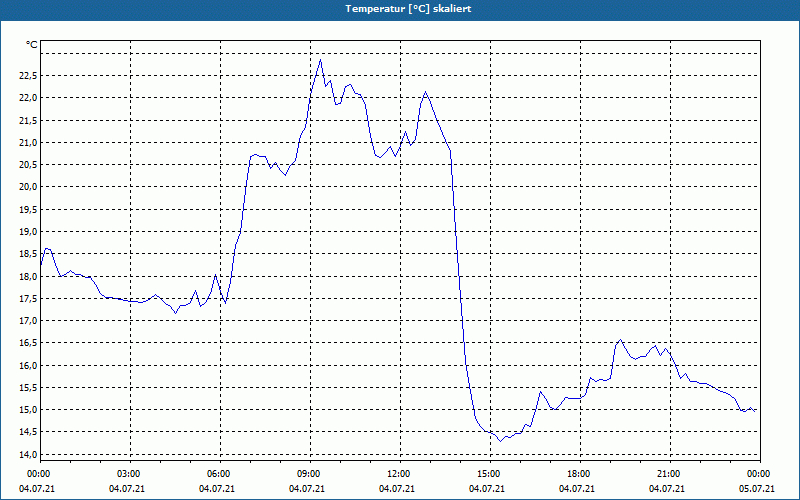Select the 22,0 y-axis value
The height and width of the screenshot is (500, 800).
(28, 98)
